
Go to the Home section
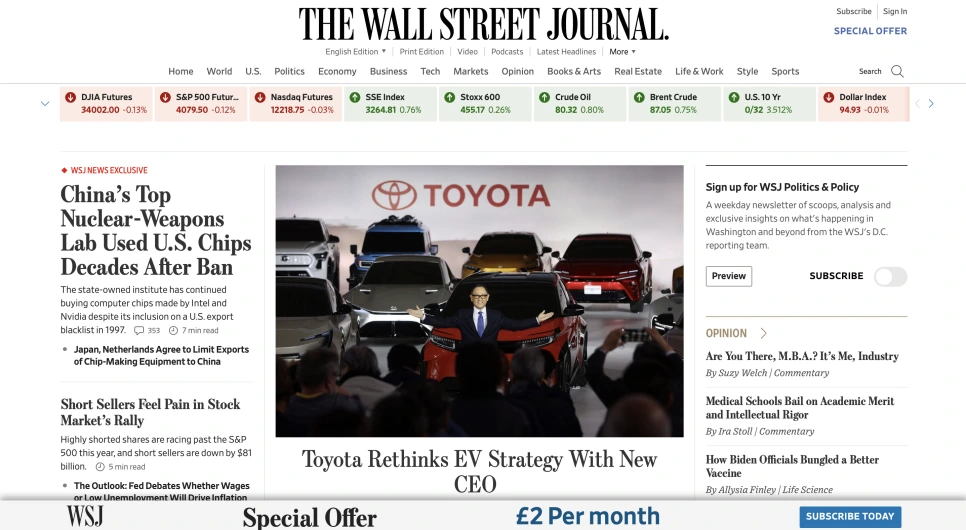click(x=181, y=71)
